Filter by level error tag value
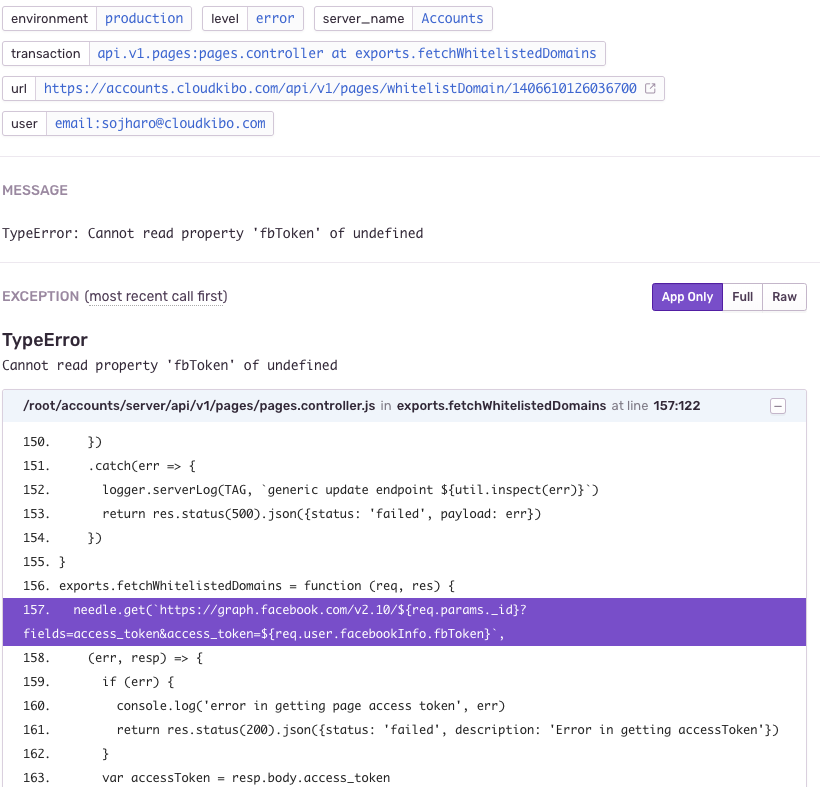 (275, 18)
